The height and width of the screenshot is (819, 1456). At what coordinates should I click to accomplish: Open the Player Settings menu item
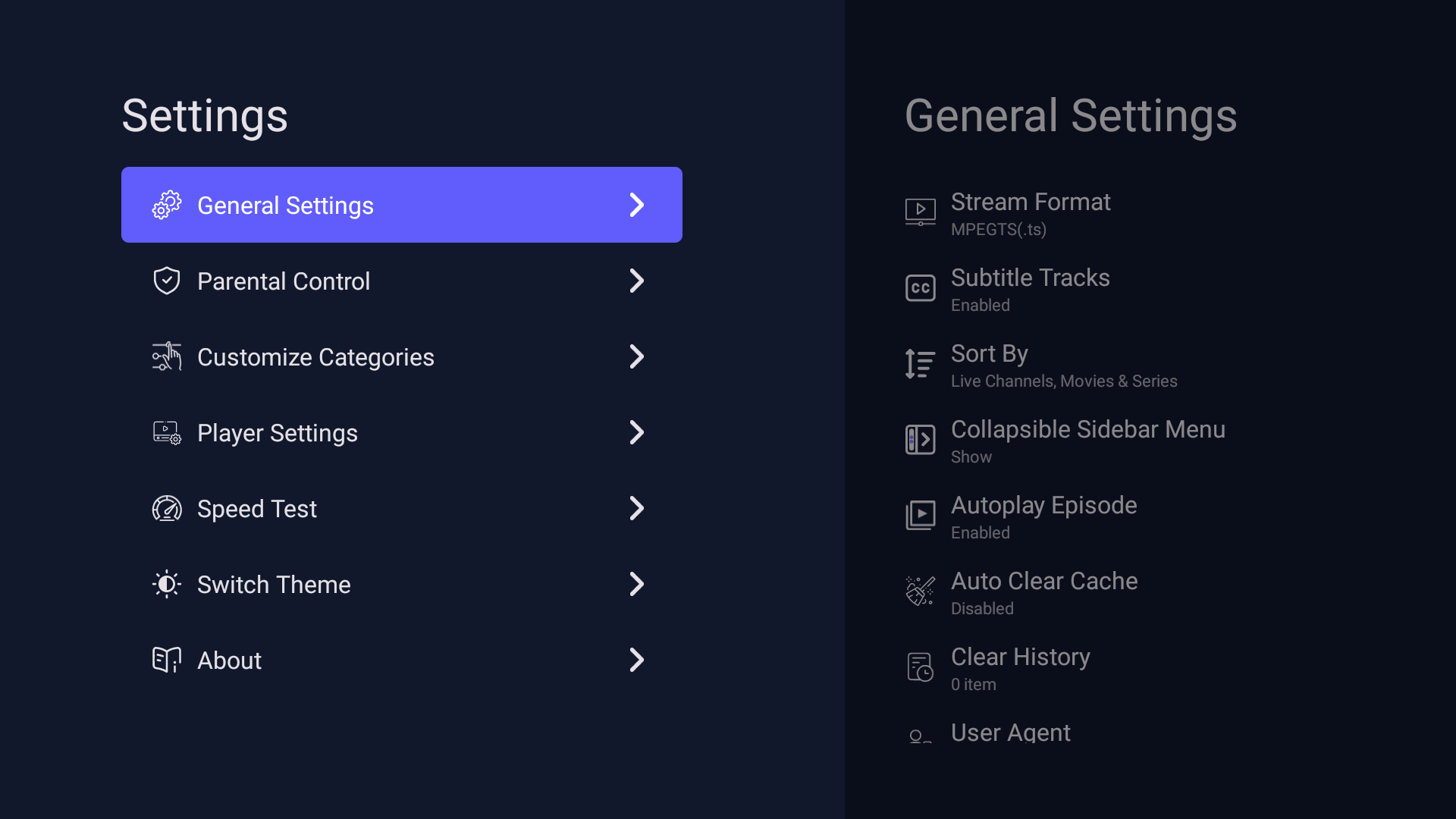point(277,433)
